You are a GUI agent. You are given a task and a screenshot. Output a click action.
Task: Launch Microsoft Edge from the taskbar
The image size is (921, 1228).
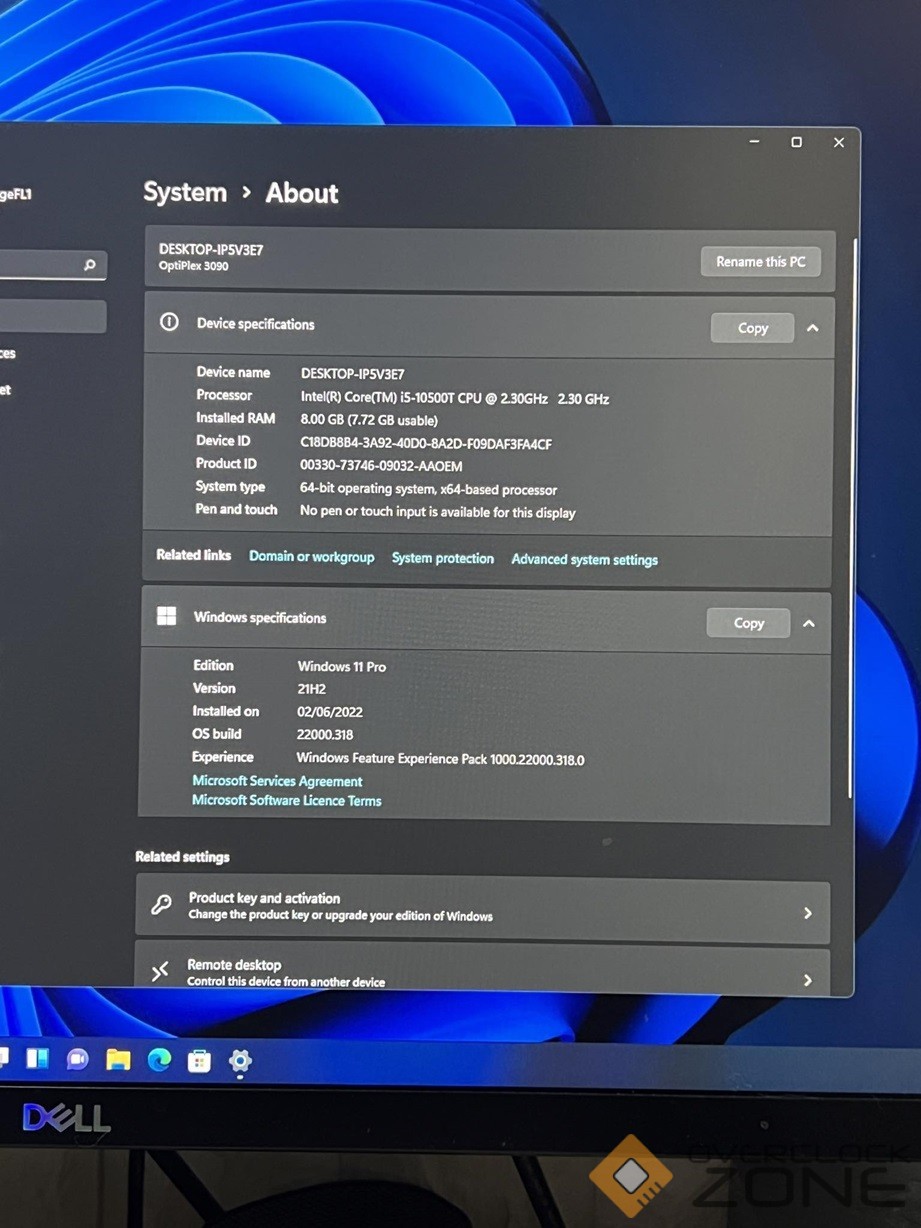point(159,1060)
